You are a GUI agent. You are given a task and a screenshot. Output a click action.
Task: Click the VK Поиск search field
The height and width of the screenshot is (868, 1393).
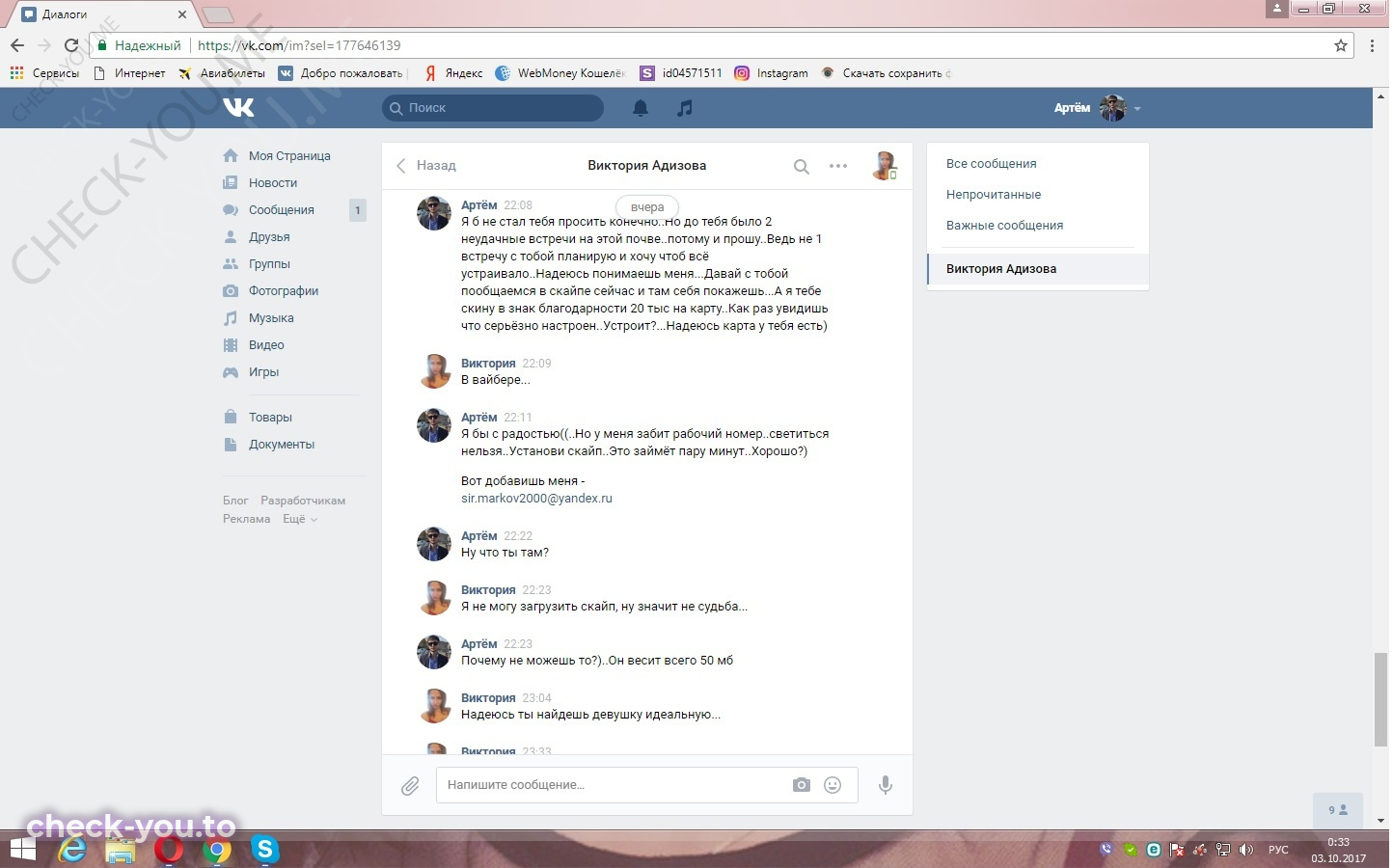[x=493, y=108]
